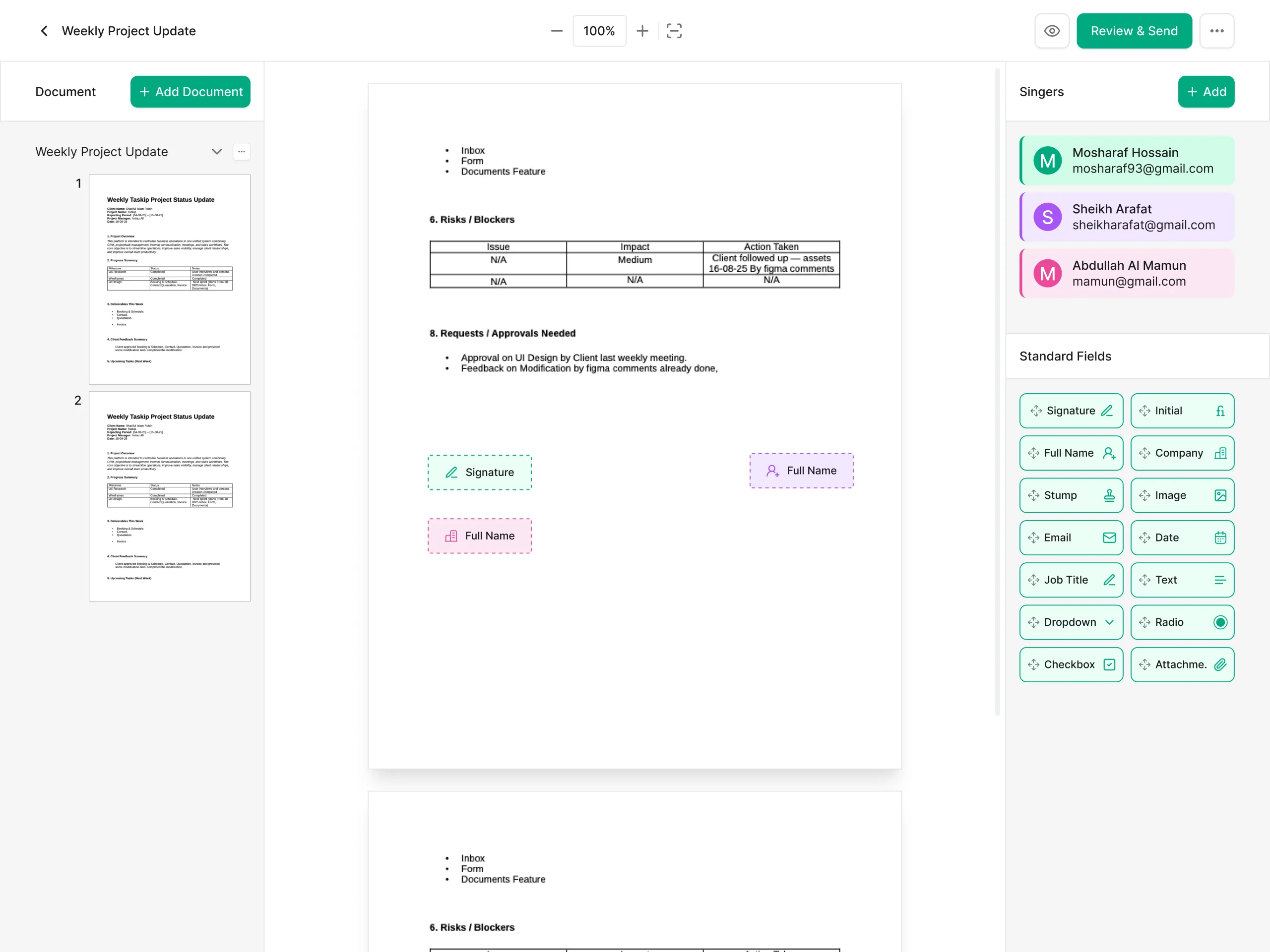The image size is (1270, 952).
Task: Select the Attachment paperclip field
Action: (x=1182, y=664)
